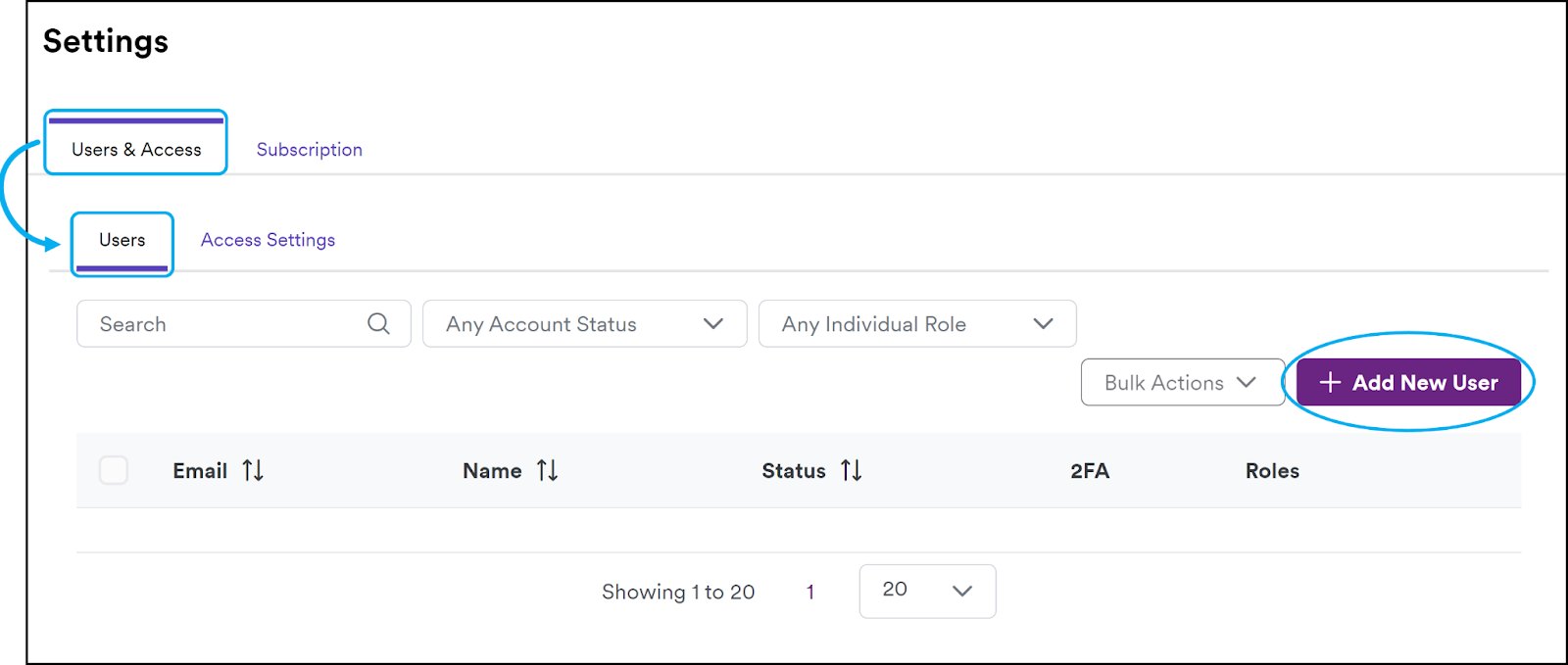
Task: Focus the Search input field
Action: (244, 324)
